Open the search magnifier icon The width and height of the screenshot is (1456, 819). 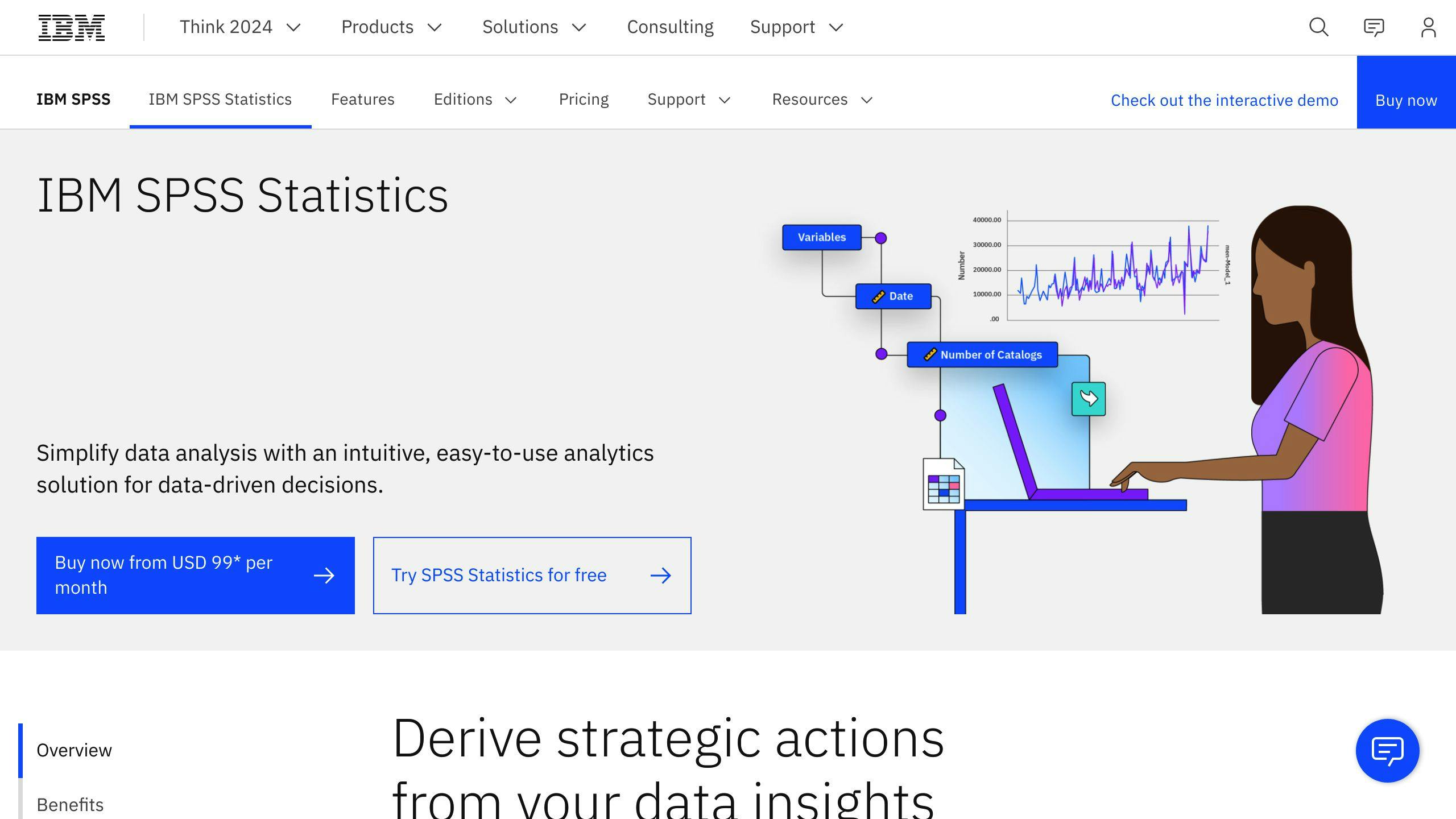click(x=1318, y=27)
